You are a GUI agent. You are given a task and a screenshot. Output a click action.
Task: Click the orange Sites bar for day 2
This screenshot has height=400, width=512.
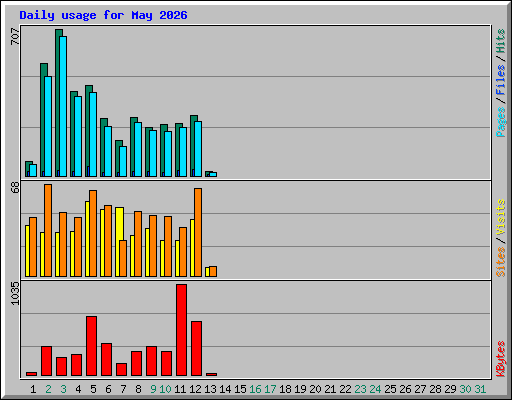(x=48, y=230)
